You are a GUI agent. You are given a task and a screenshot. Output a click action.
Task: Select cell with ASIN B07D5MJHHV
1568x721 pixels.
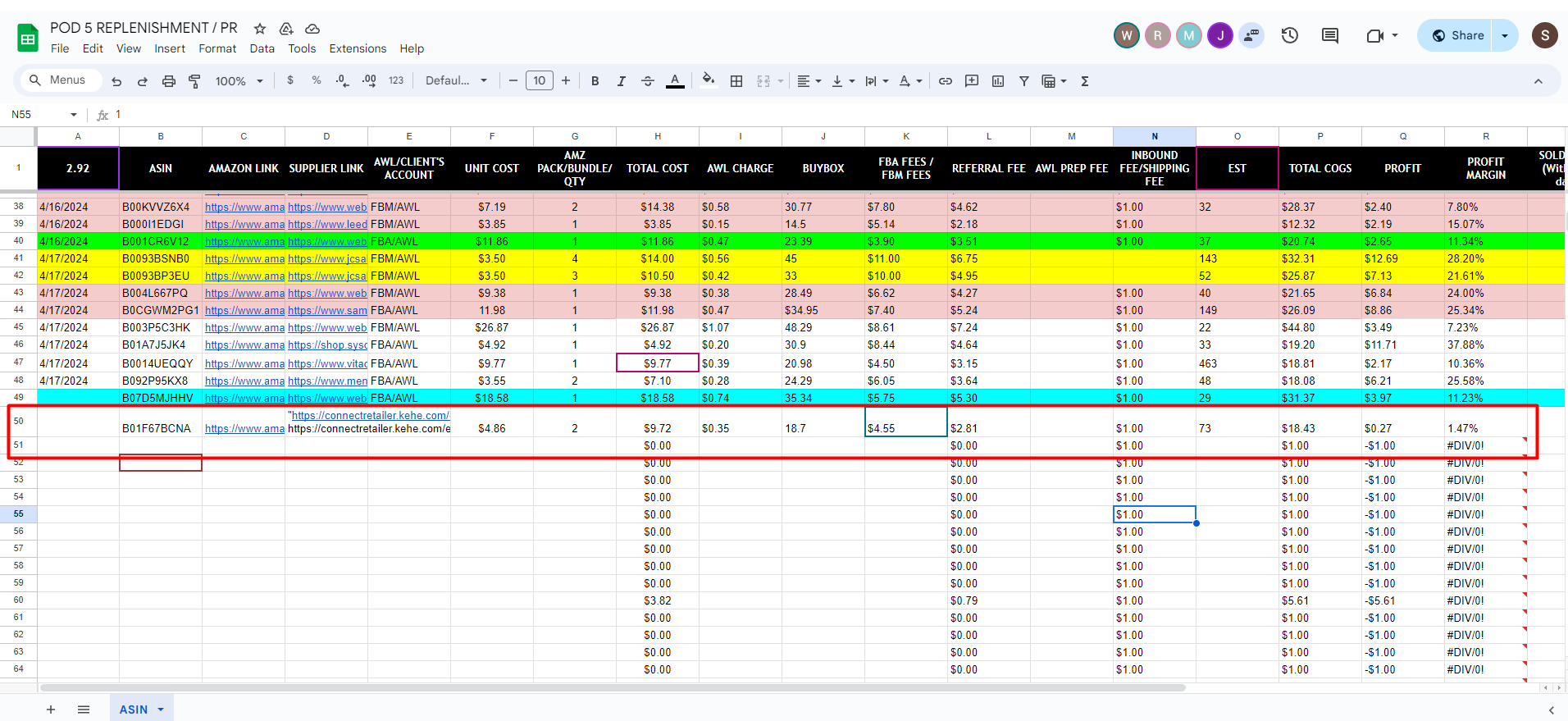(161, 398)
